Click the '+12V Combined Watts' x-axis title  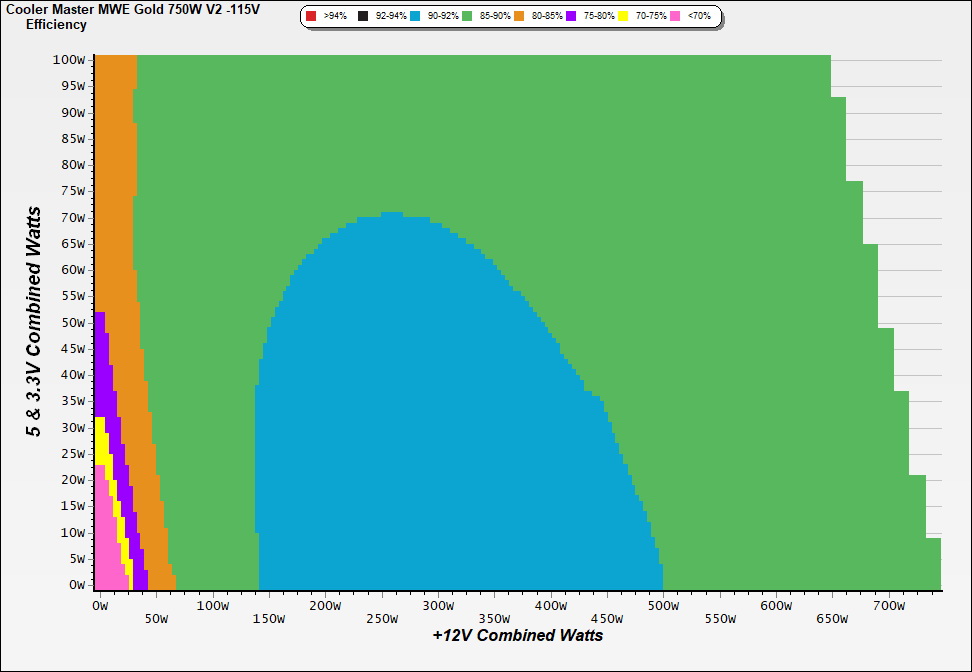pyautogui.click(x=518, y=635)
